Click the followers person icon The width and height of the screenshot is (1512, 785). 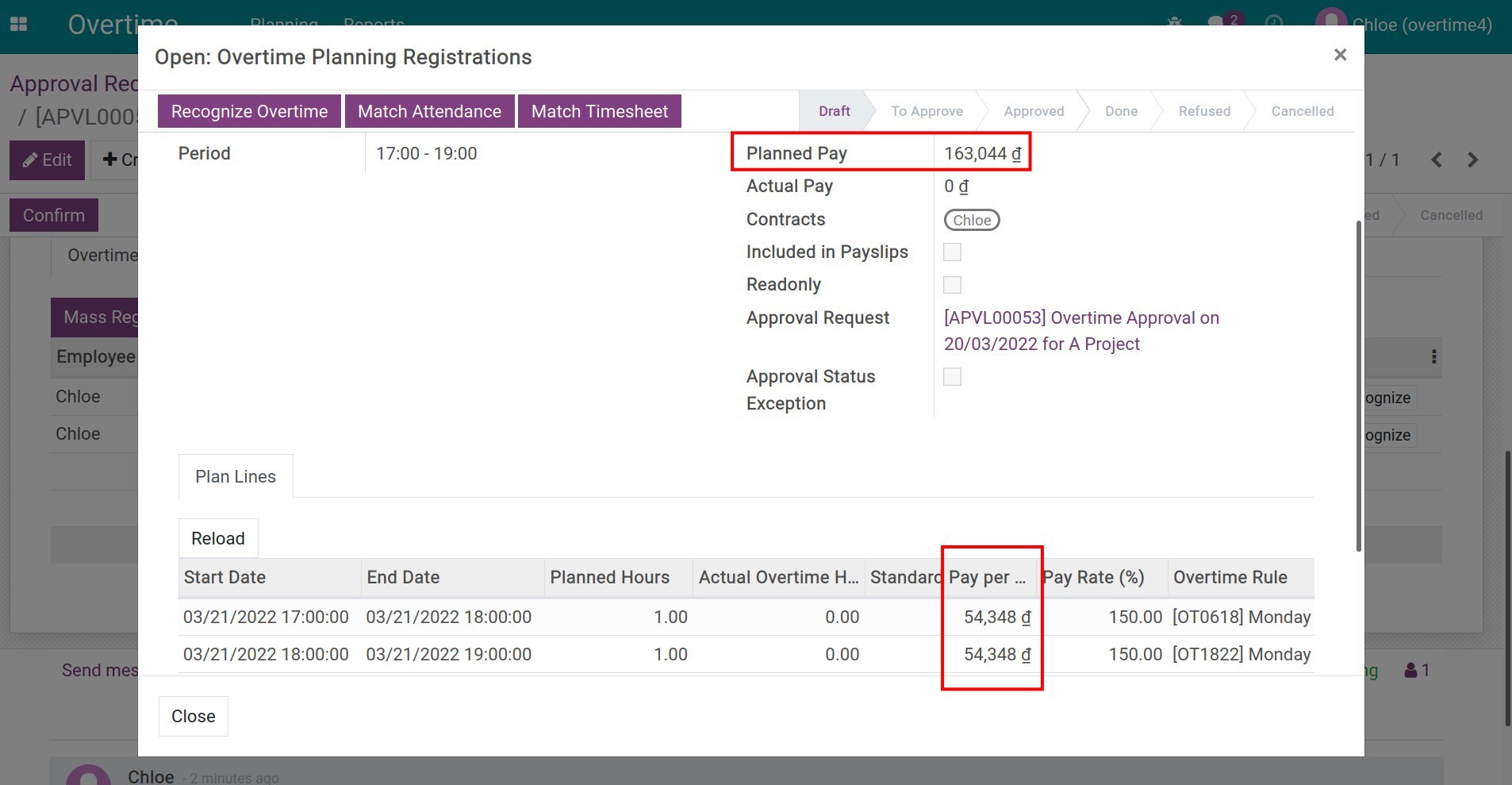click(x=1410, y=671)
